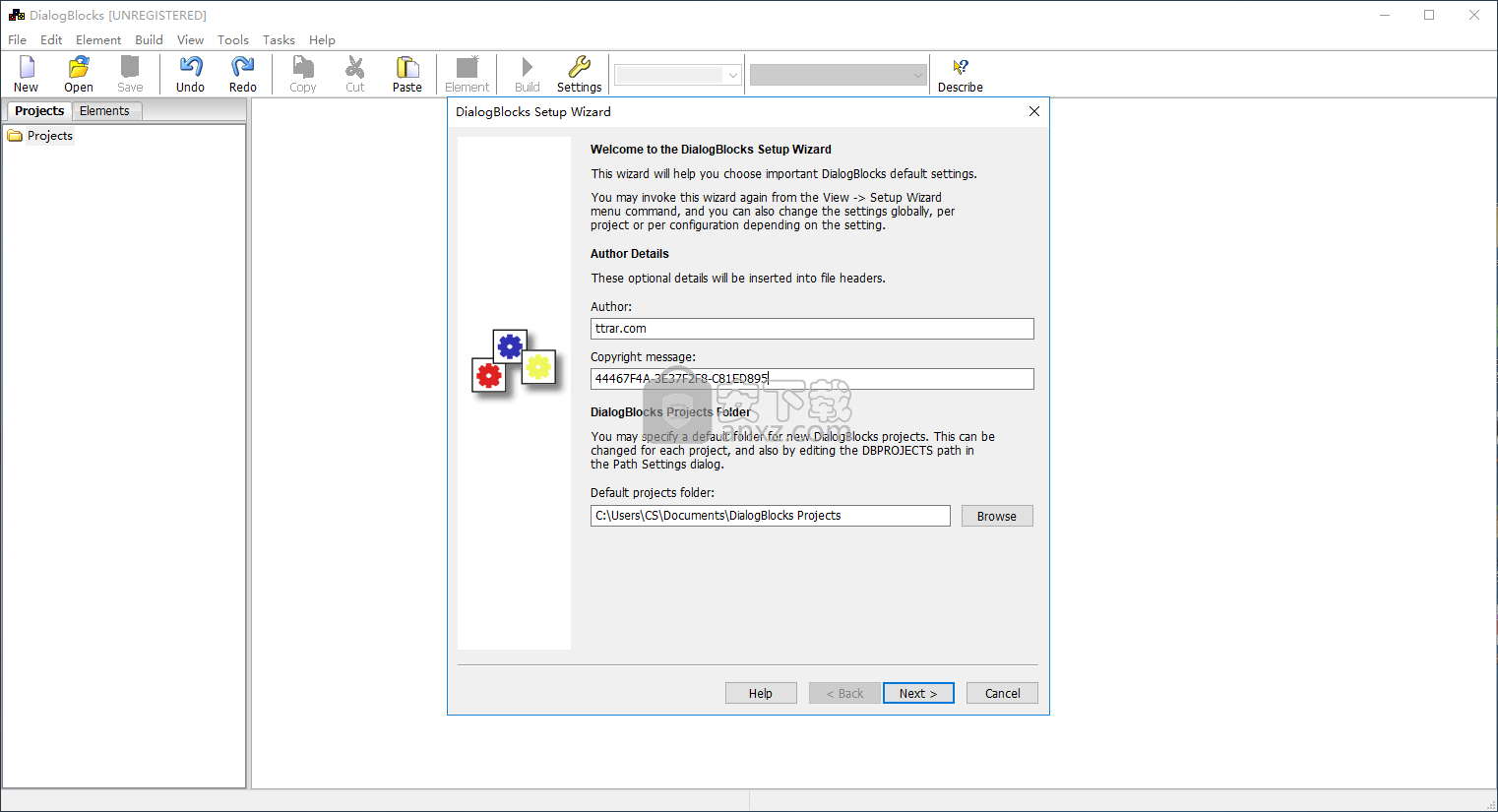1498x812 pixels.
Task: Open the Tasks menu
Action: pos(279,40)
